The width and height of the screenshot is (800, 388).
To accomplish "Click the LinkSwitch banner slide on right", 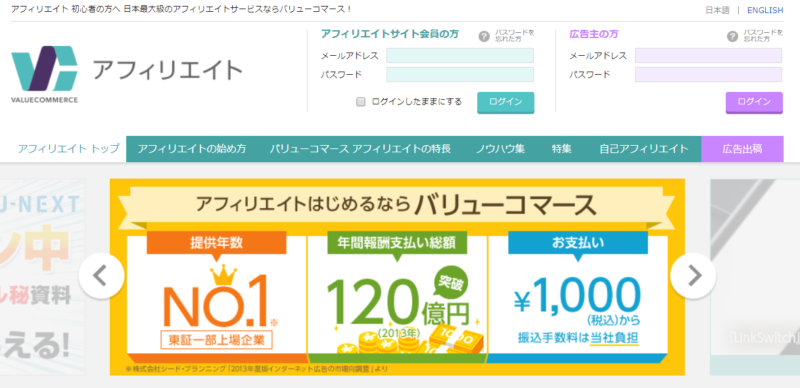I will pyautogui.click(x=755, y=277).
